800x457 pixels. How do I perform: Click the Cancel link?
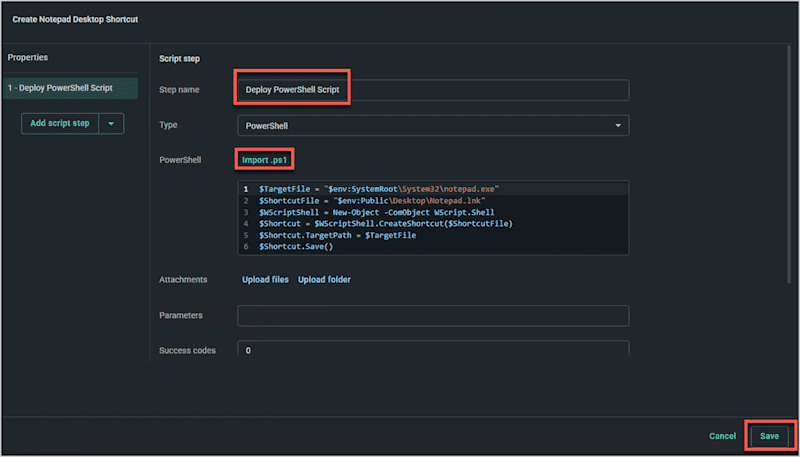tap(722, 436)
